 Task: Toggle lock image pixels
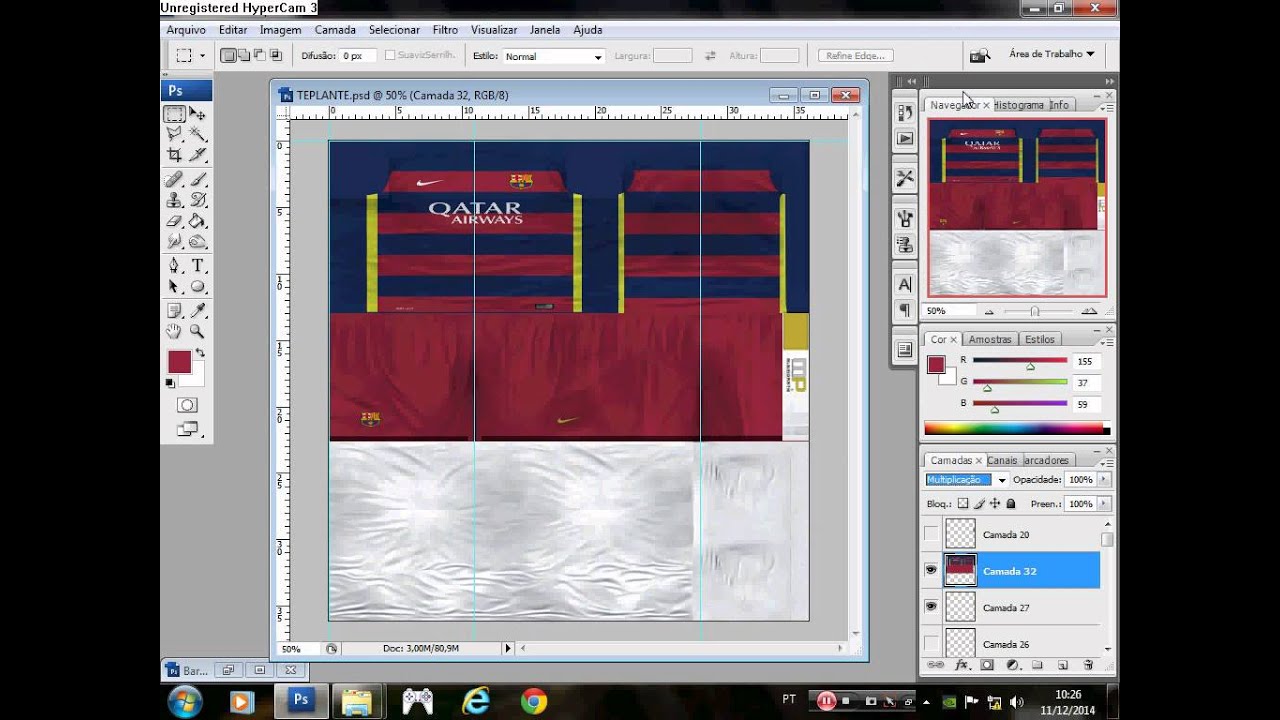click(x=979, y=504)
